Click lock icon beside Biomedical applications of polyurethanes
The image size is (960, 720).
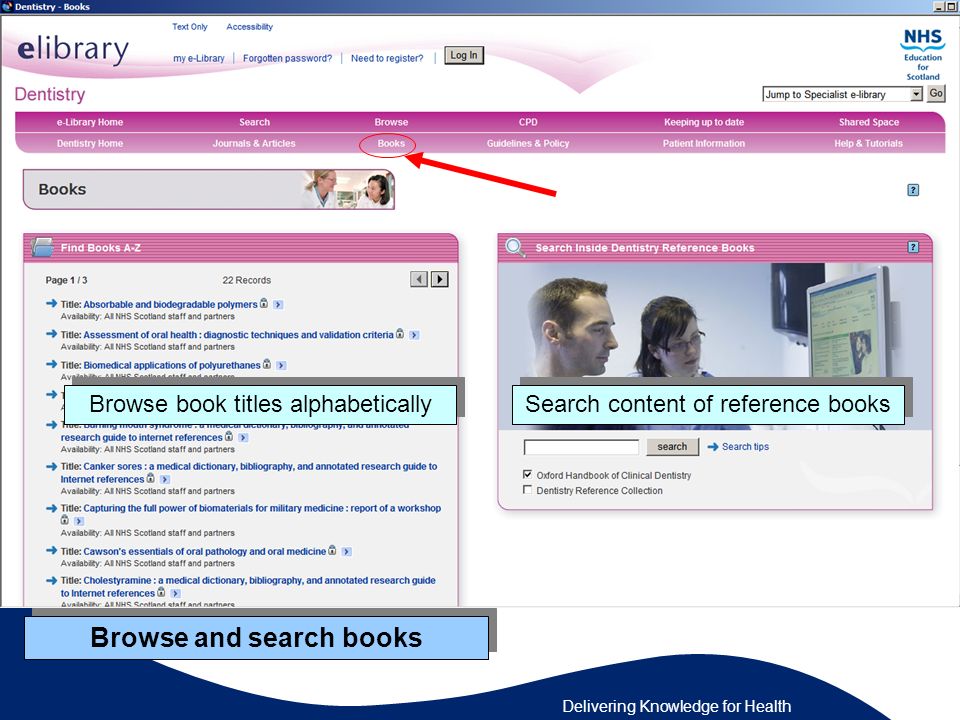tap(267, 364)
